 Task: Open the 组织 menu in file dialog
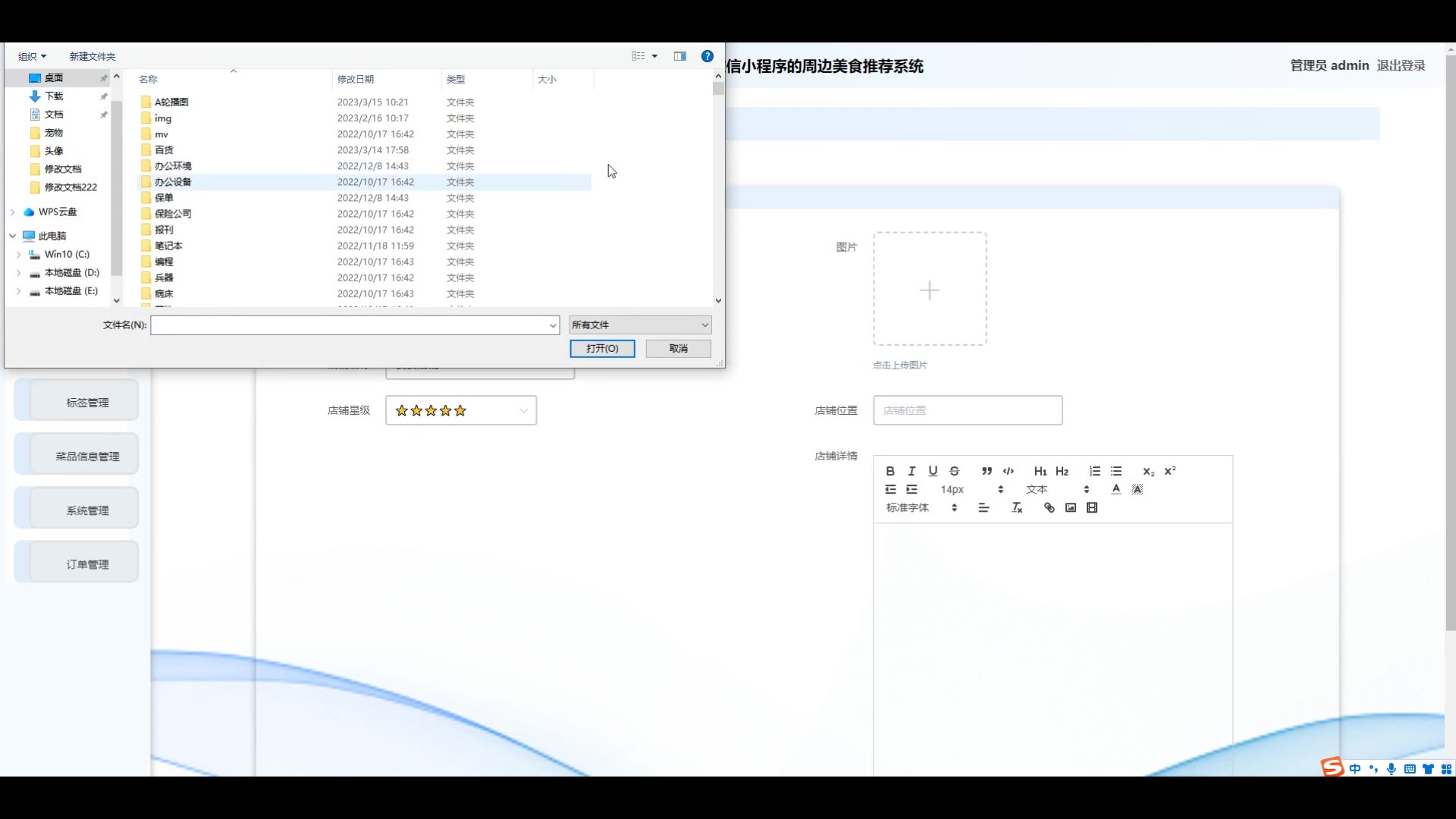tap(32, 56)
